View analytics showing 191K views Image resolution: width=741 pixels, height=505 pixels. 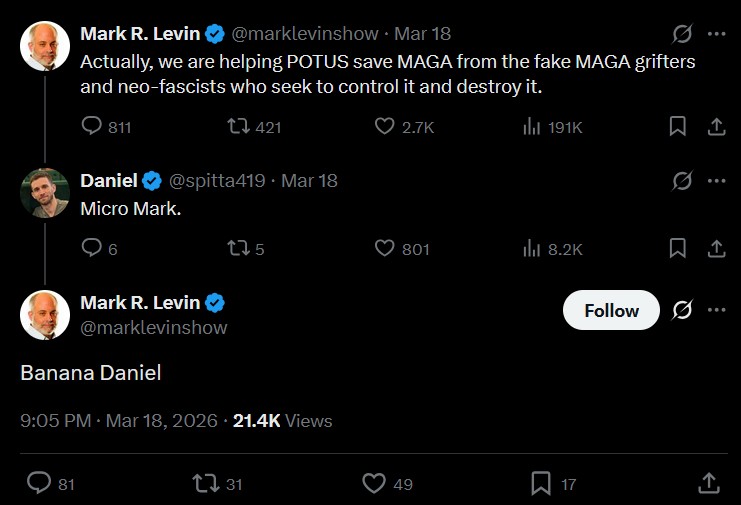[x=532, y=127]
